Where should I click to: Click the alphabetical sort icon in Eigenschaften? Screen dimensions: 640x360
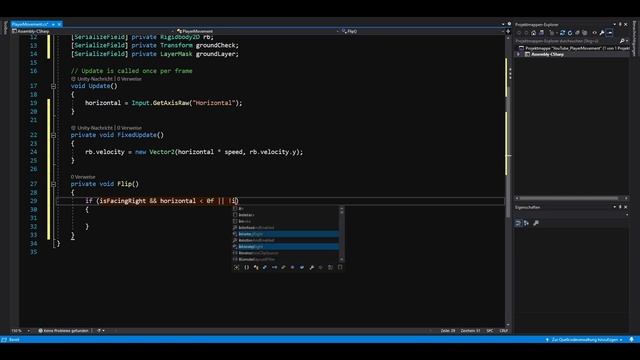point(527,223)
